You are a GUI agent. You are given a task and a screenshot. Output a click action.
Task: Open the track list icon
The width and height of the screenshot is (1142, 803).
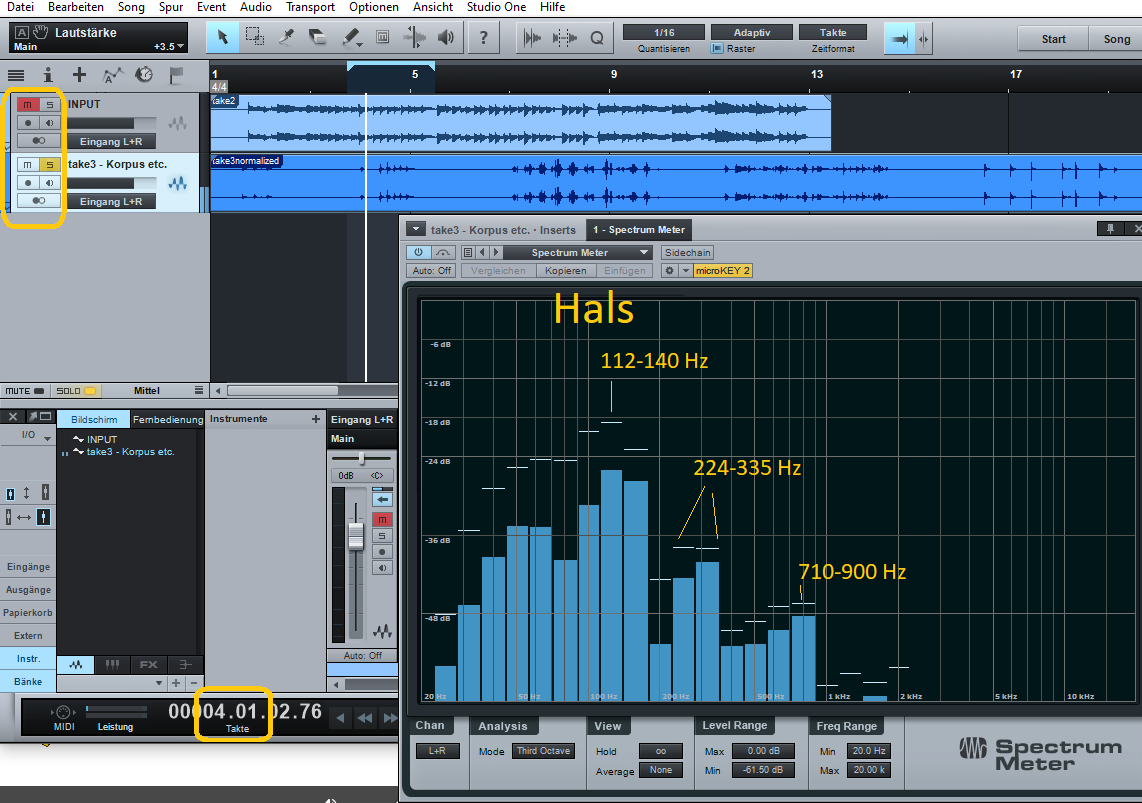click(x=16, y=75)
